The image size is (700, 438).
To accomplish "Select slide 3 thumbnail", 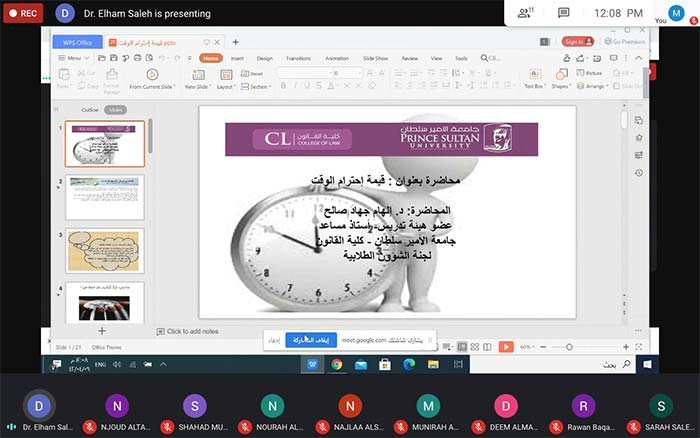I will click(x=105, y=251).
